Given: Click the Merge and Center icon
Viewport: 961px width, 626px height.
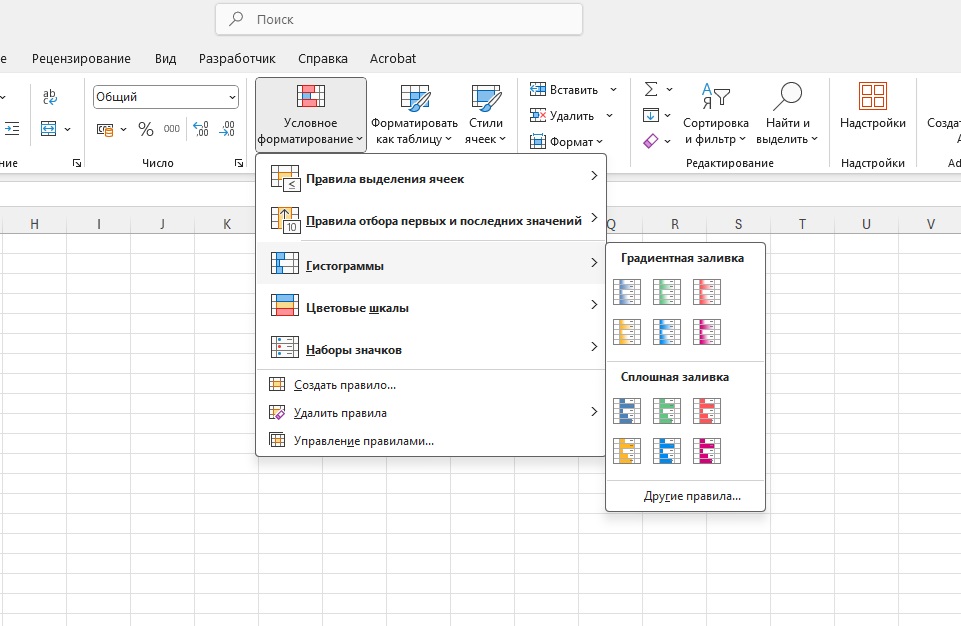Looking at the screenshot, I should [x=48, y=129].
